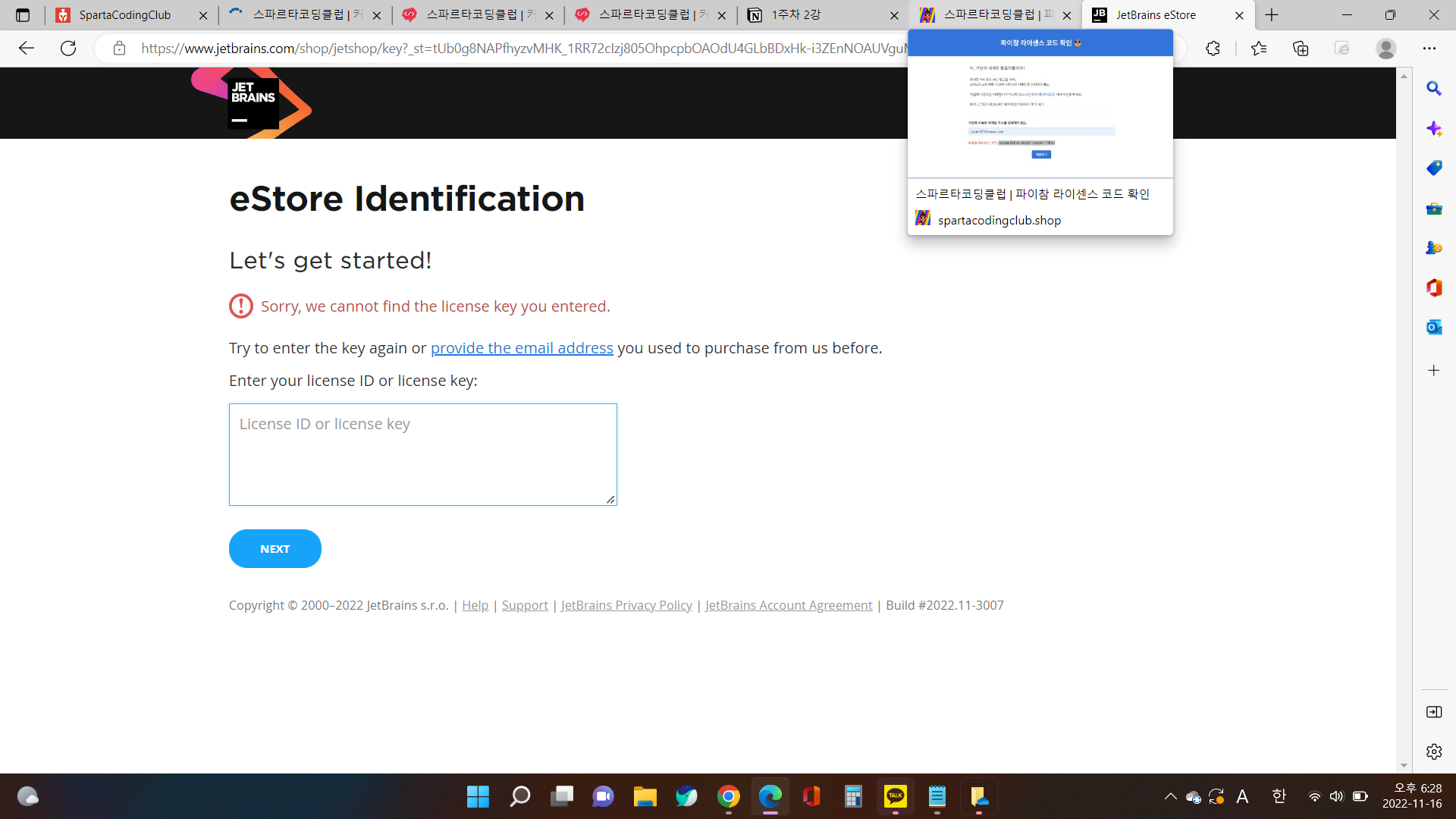Viewport: 1456px width, 819px height.
Task: Open Task View from taskbar
Action: click(x=562, y=796)
